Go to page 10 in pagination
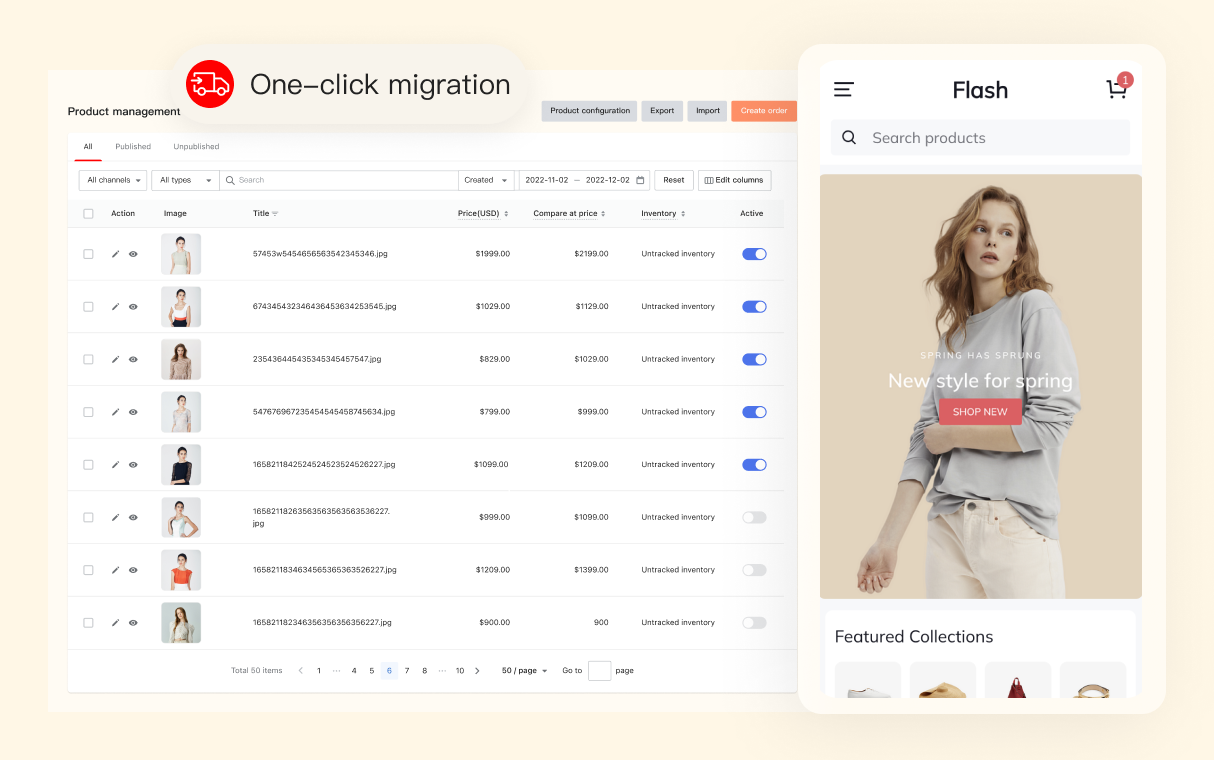The width and height of the screenshot is (1214, 760). pos(460,671)
